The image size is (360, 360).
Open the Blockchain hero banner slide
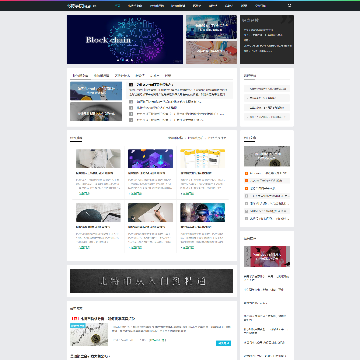coord(125,39)
